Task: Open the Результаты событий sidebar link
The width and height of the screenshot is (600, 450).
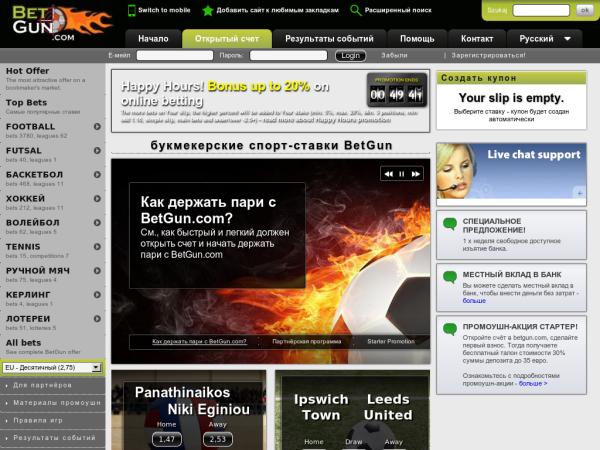Action: point(52,438)
